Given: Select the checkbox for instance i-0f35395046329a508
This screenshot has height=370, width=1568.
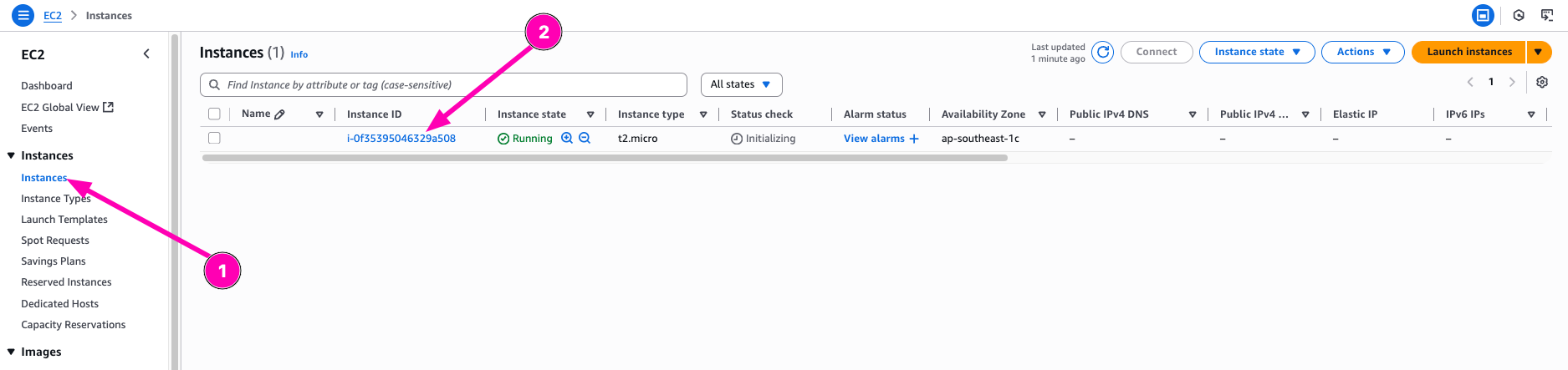Looking at the screenshot, I should [214, 139].
